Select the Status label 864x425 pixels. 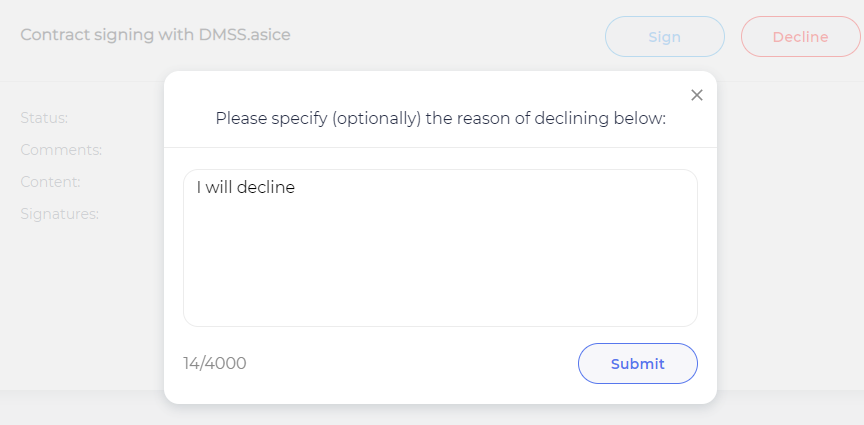(44, 118)
